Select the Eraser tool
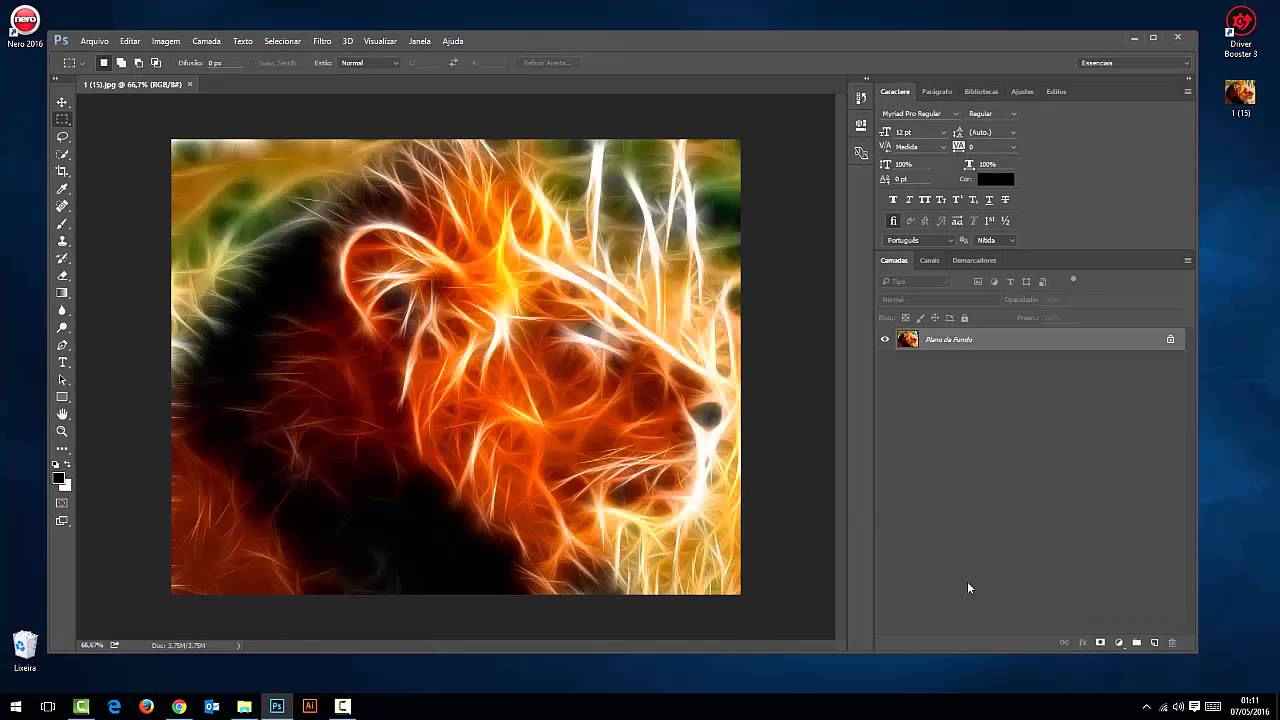This screenshot has width=1280, height=720. coord(62,275)
